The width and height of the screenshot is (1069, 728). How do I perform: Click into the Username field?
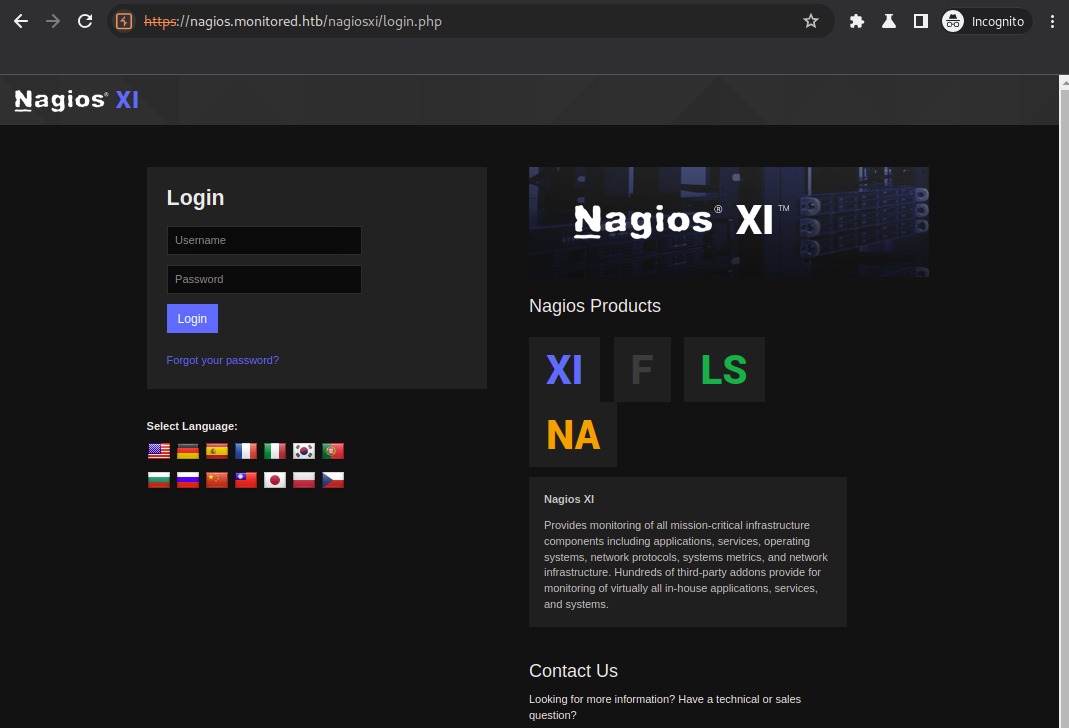pyautogui.click(x=263, y=240)
